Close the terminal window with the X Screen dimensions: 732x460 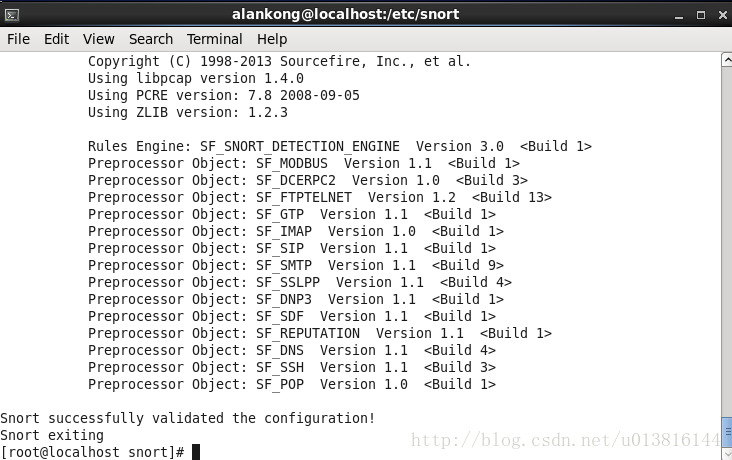pyautogui.click(x=722, y=15)
